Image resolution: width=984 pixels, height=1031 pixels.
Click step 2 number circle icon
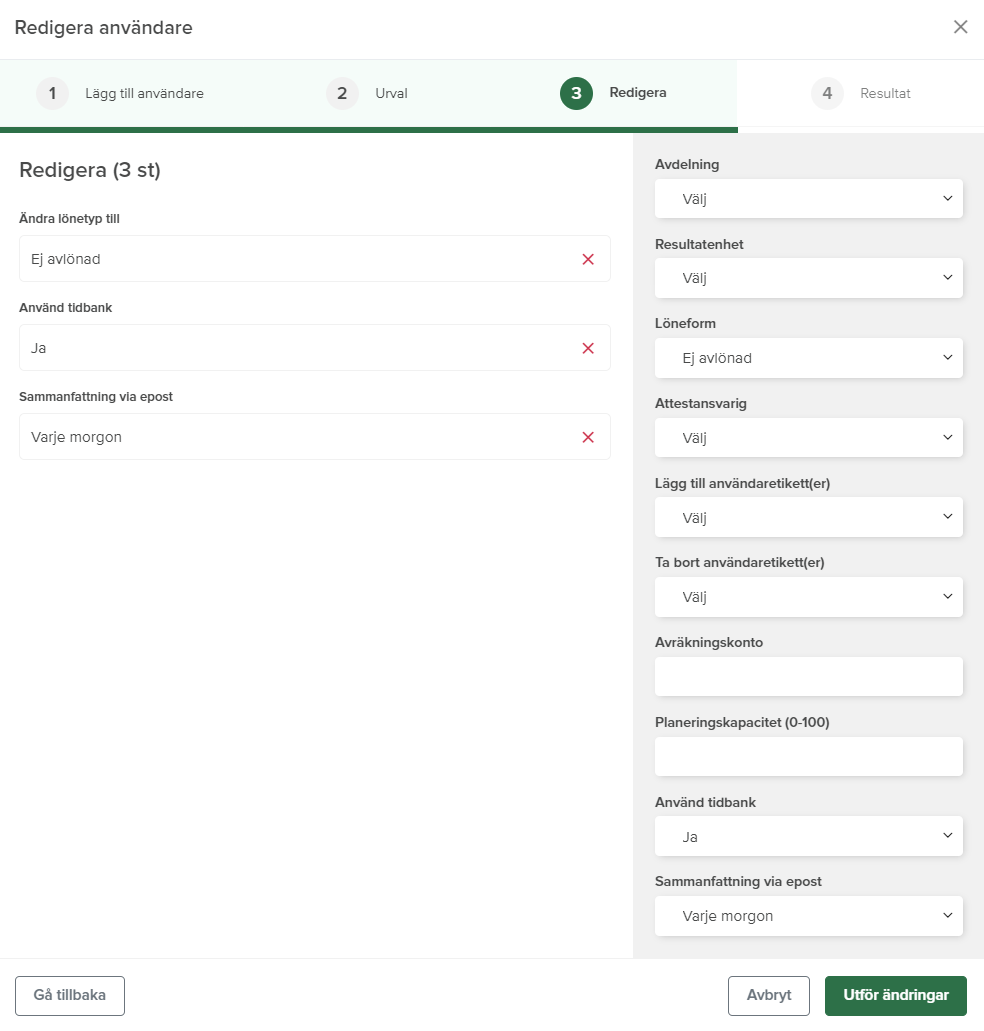[x=342, y=93]
